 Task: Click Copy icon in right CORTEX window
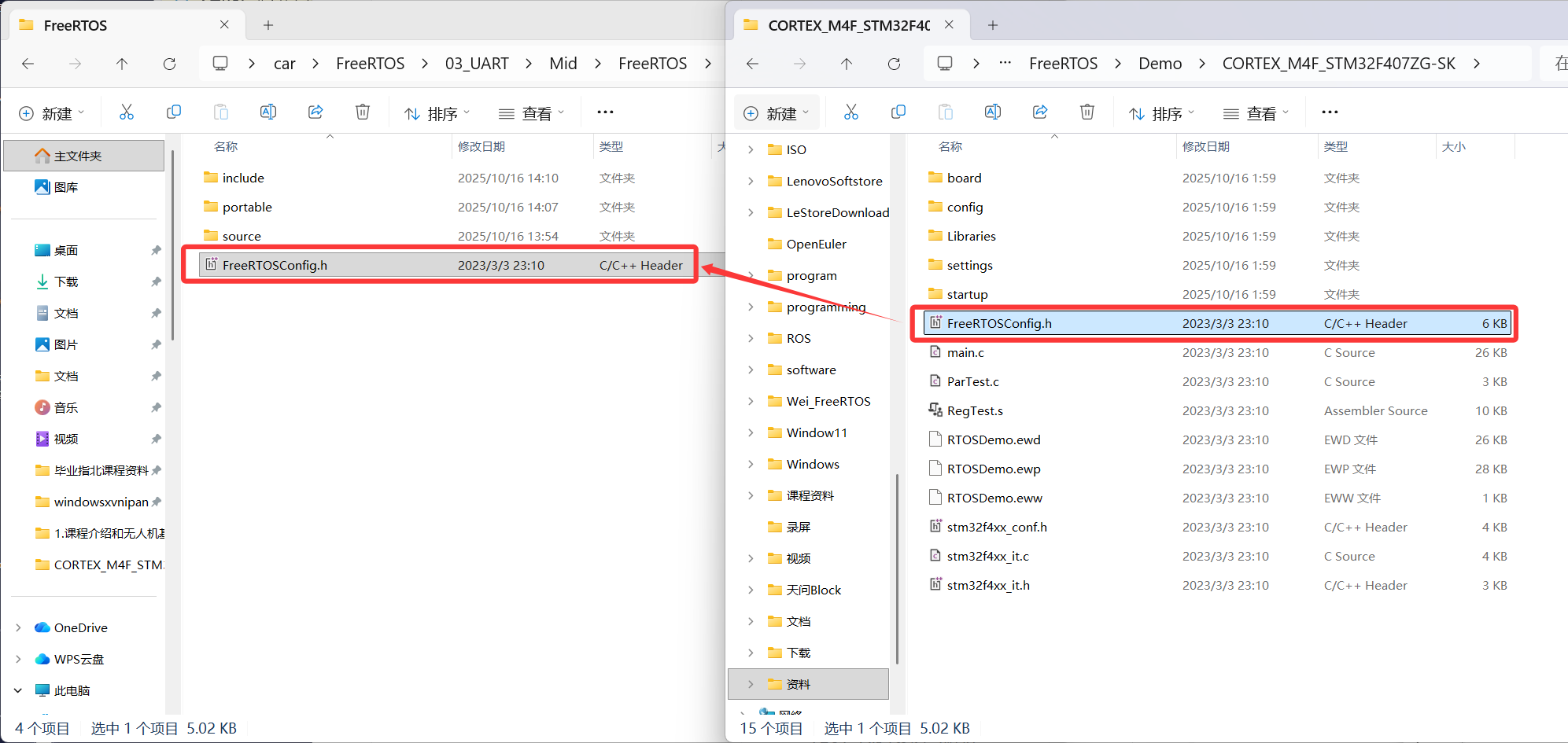[x=898, y=112]
